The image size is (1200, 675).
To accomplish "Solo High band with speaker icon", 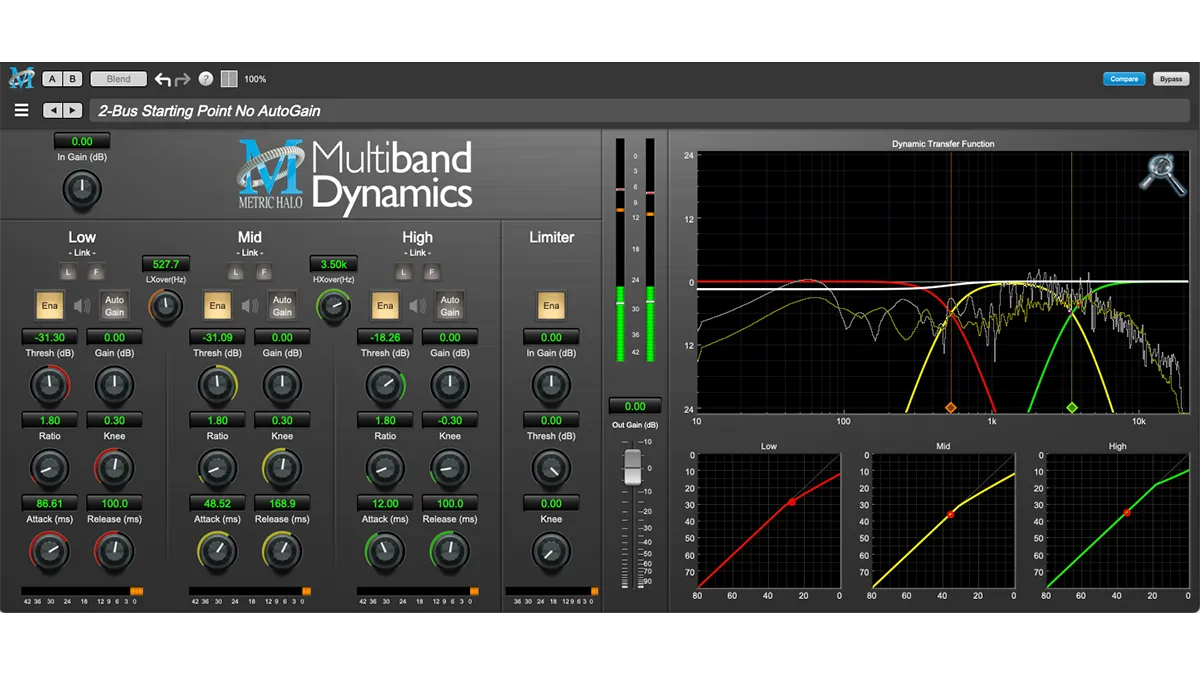I will pos(417,306).
